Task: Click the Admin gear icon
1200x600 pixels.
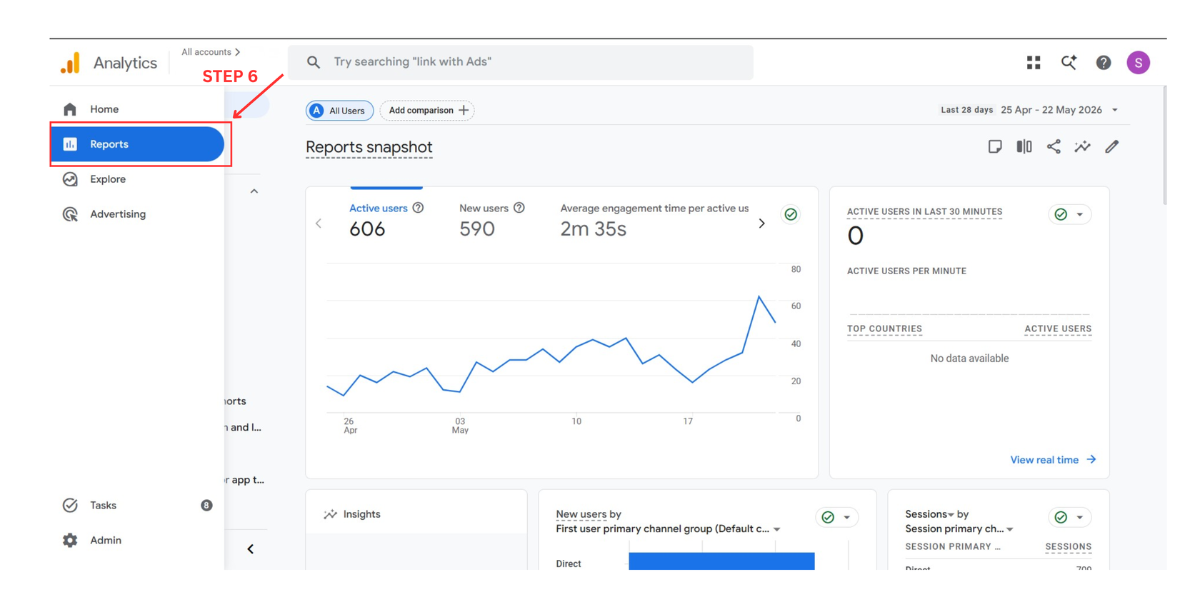Action: point(70,540)
